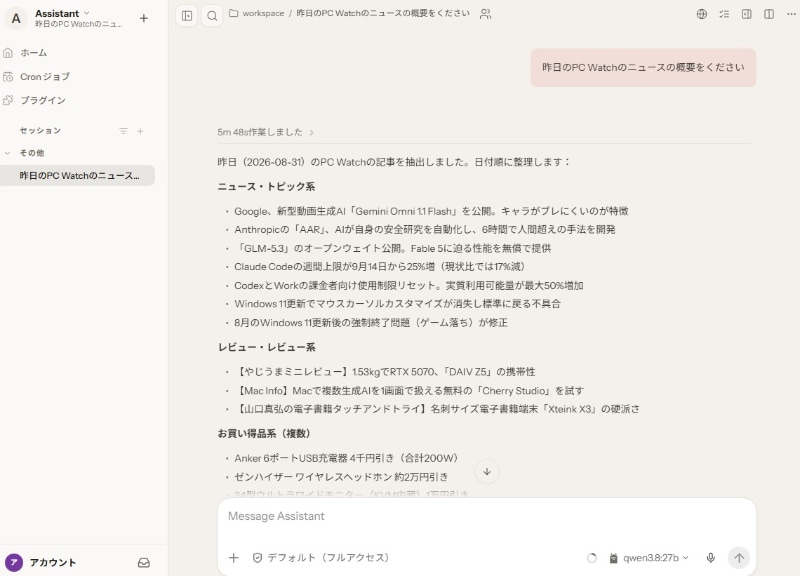Expand the 5m 48s作業しました details
This screenshot has height=576, width=800.
pos(265,132)
